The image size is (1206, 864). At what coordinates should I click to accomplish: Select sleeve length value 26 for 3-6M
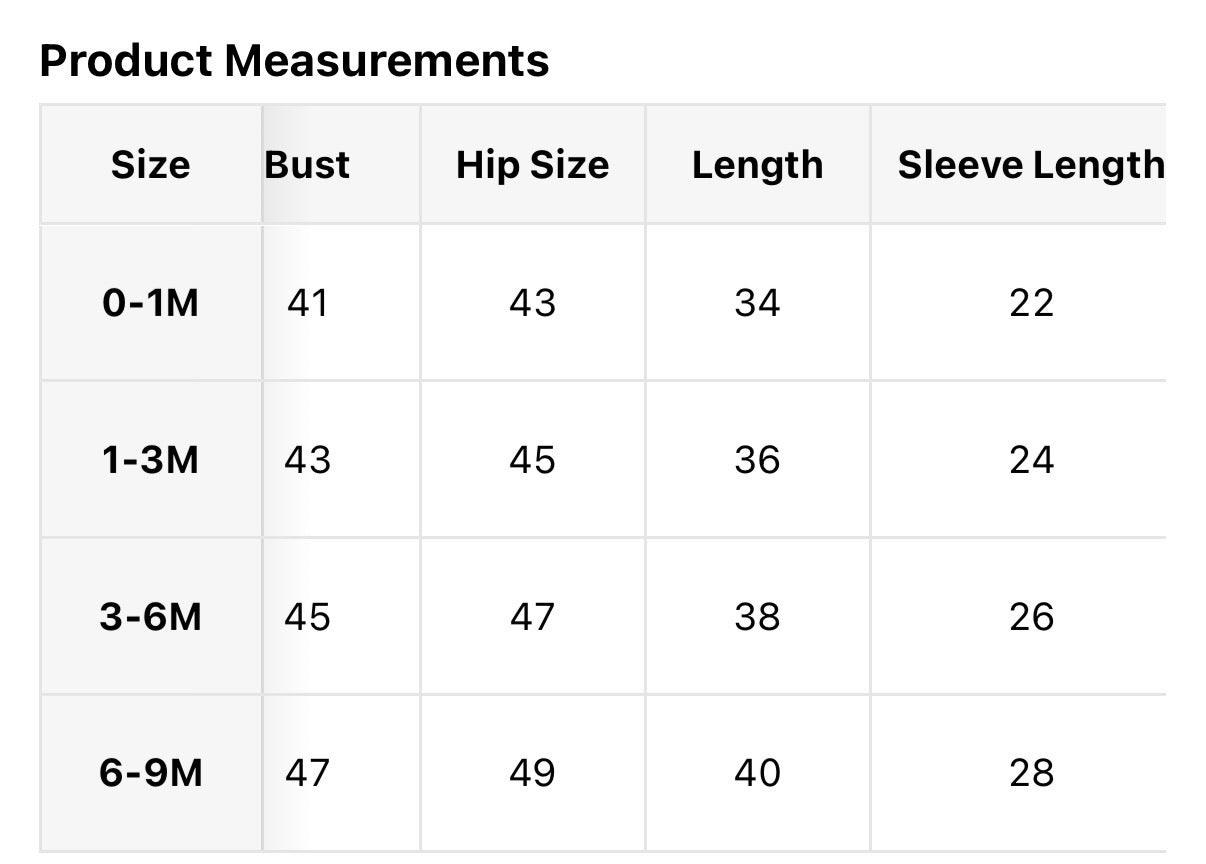1031,617
